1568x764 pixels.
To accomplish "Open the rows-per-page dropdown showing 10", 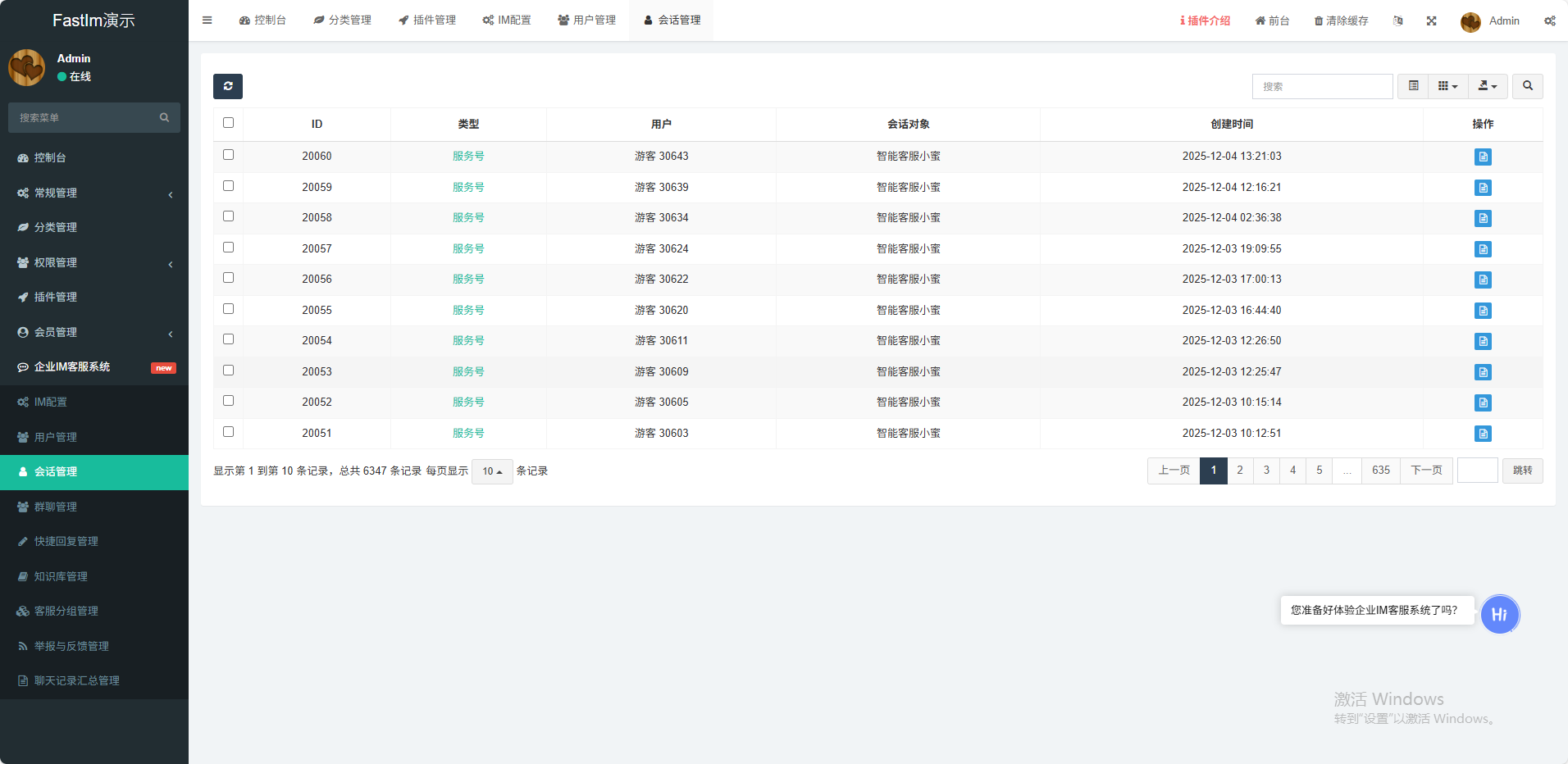I will pos(492,471).
